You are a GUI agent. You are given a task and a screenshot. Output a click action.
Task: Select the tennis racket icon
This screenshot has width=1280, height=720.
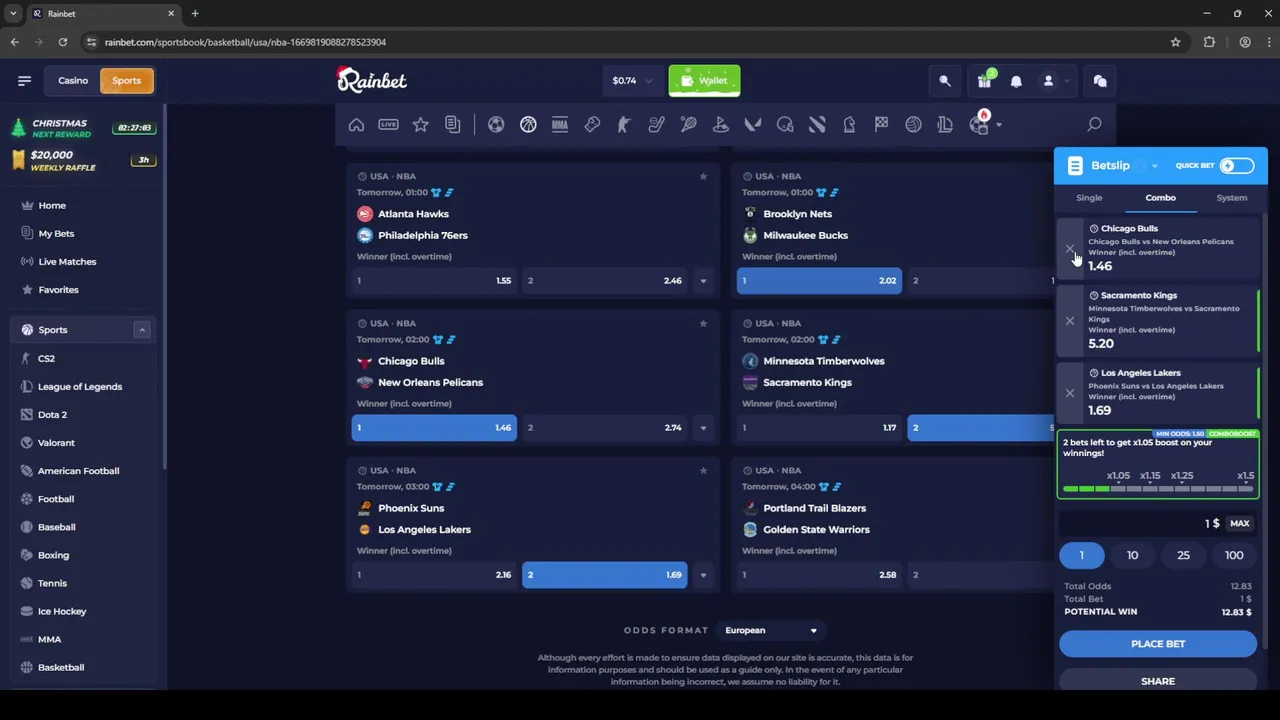[688, 125]
